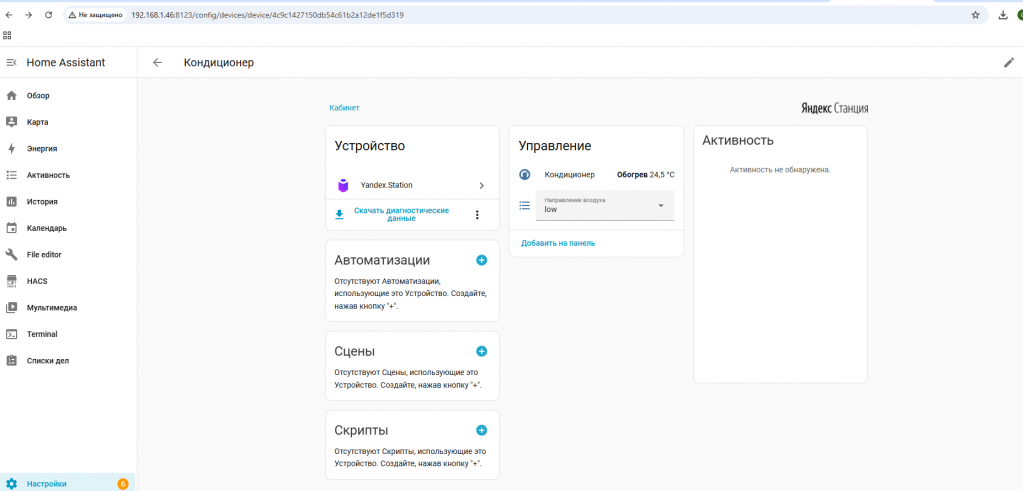Click the Кондиционер climate entity icon
1023x491 pixels.
pos(525,175)
